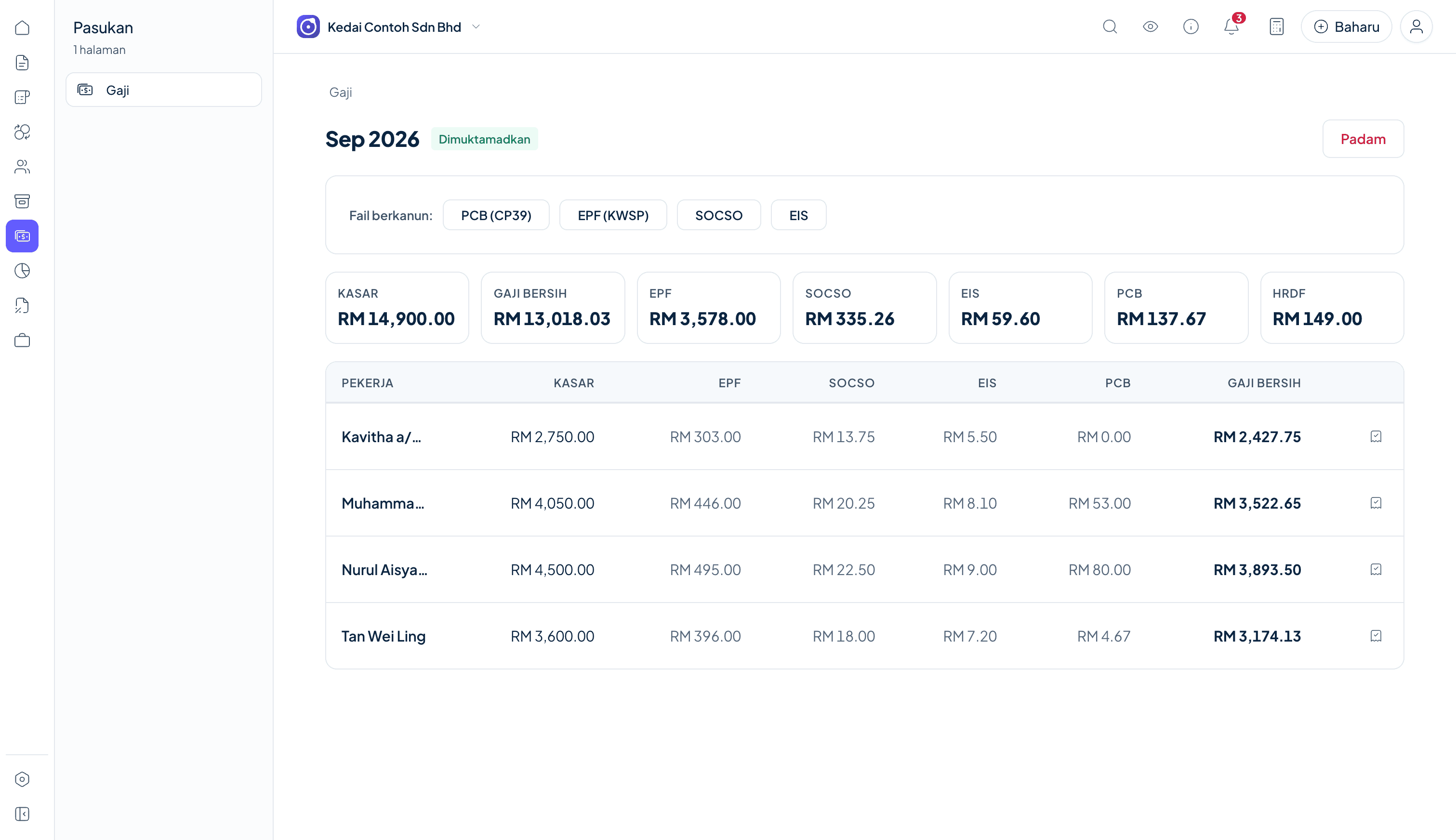Click employee name Tan Wei Ling
The height and width of the screenshot is (840, 1456).
click(383, 636)
